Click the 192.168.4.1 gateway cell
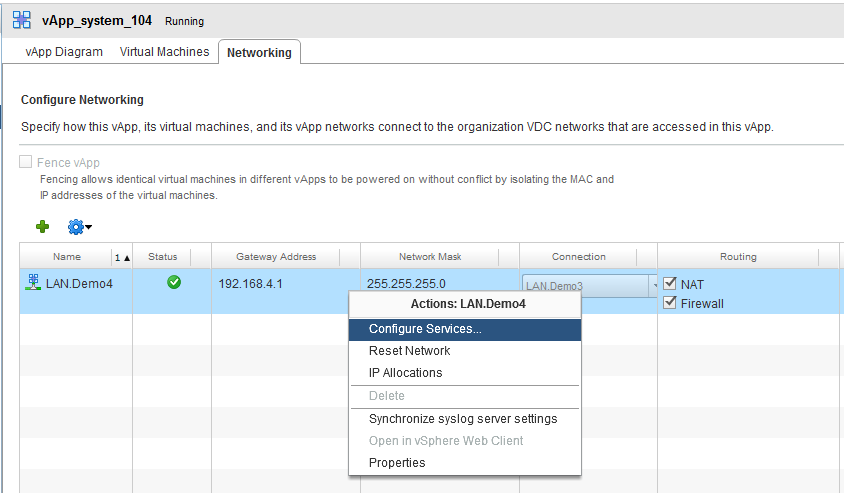Image resolution: width=844 pixels, height=493 pixels. 250,284
